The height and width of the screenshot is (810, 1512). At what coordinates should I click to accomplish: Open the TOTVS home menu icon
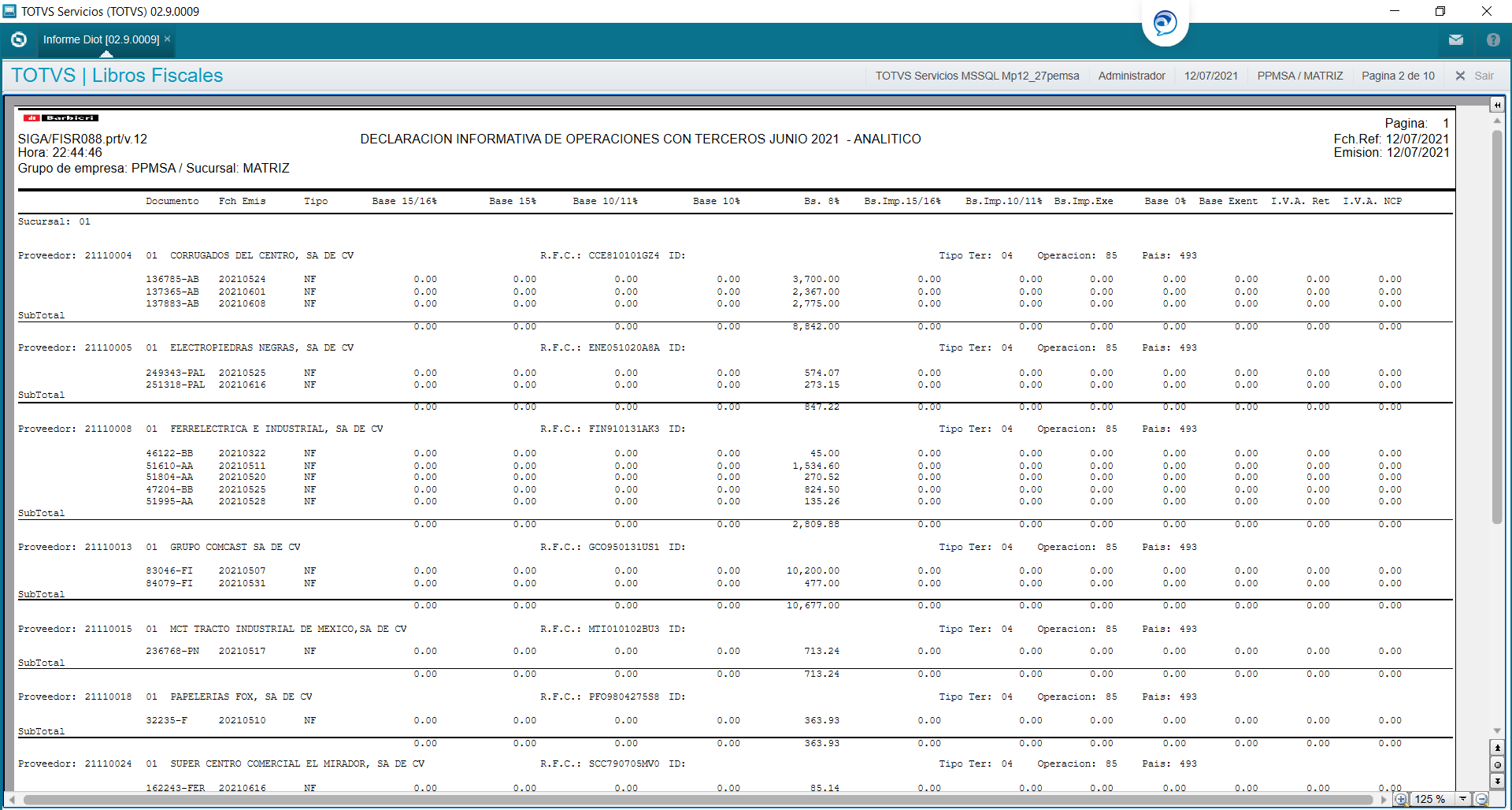click(19, 39)
